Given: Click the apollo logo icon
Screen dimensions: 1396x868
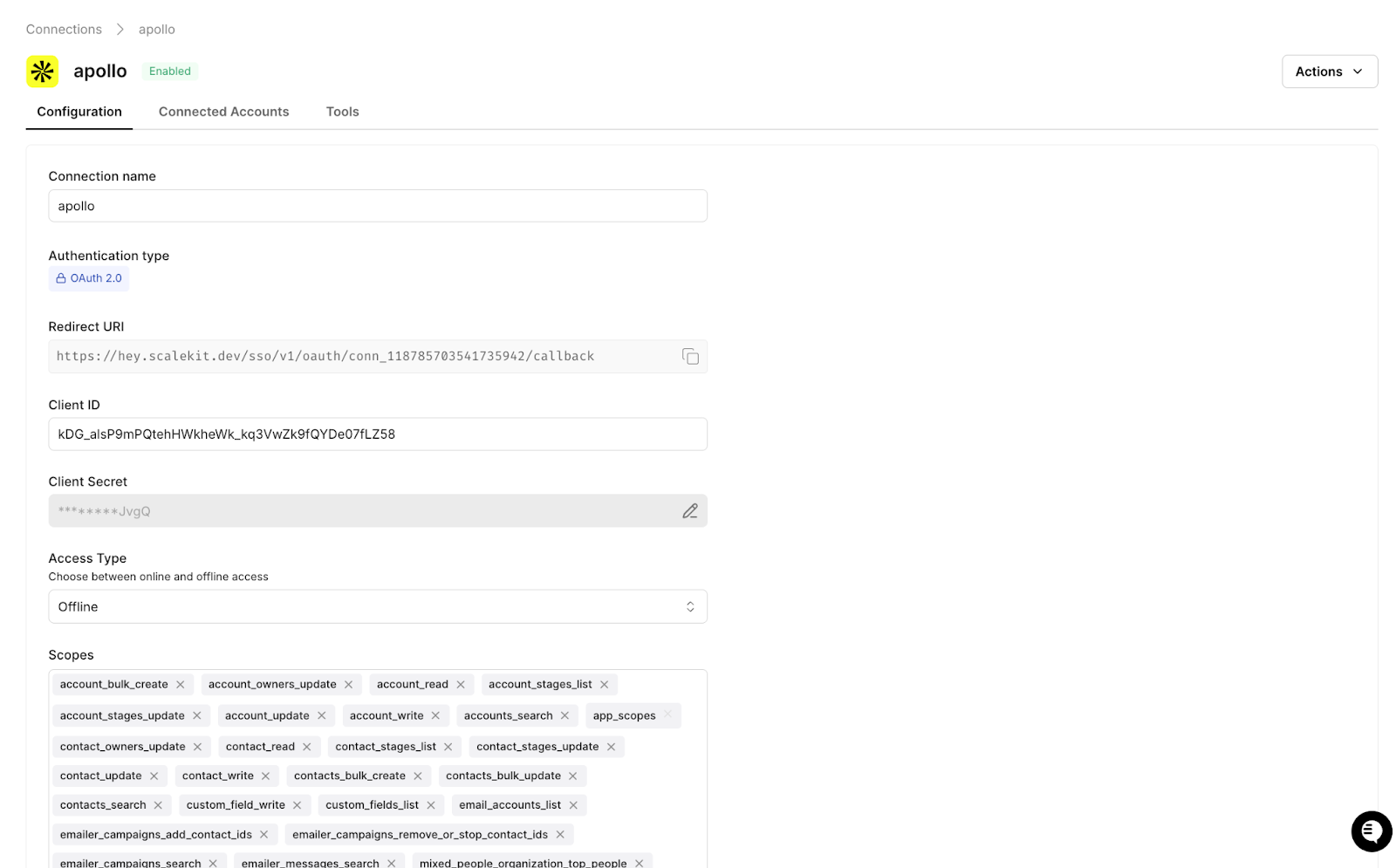Looking at the screenshot, I should pos(42,72).
